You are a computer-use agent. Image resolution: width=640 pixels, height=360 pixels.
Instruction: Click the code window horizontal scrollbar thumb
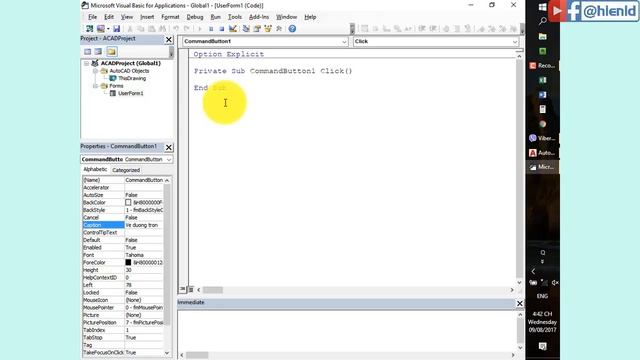click(x=213, y=290)
